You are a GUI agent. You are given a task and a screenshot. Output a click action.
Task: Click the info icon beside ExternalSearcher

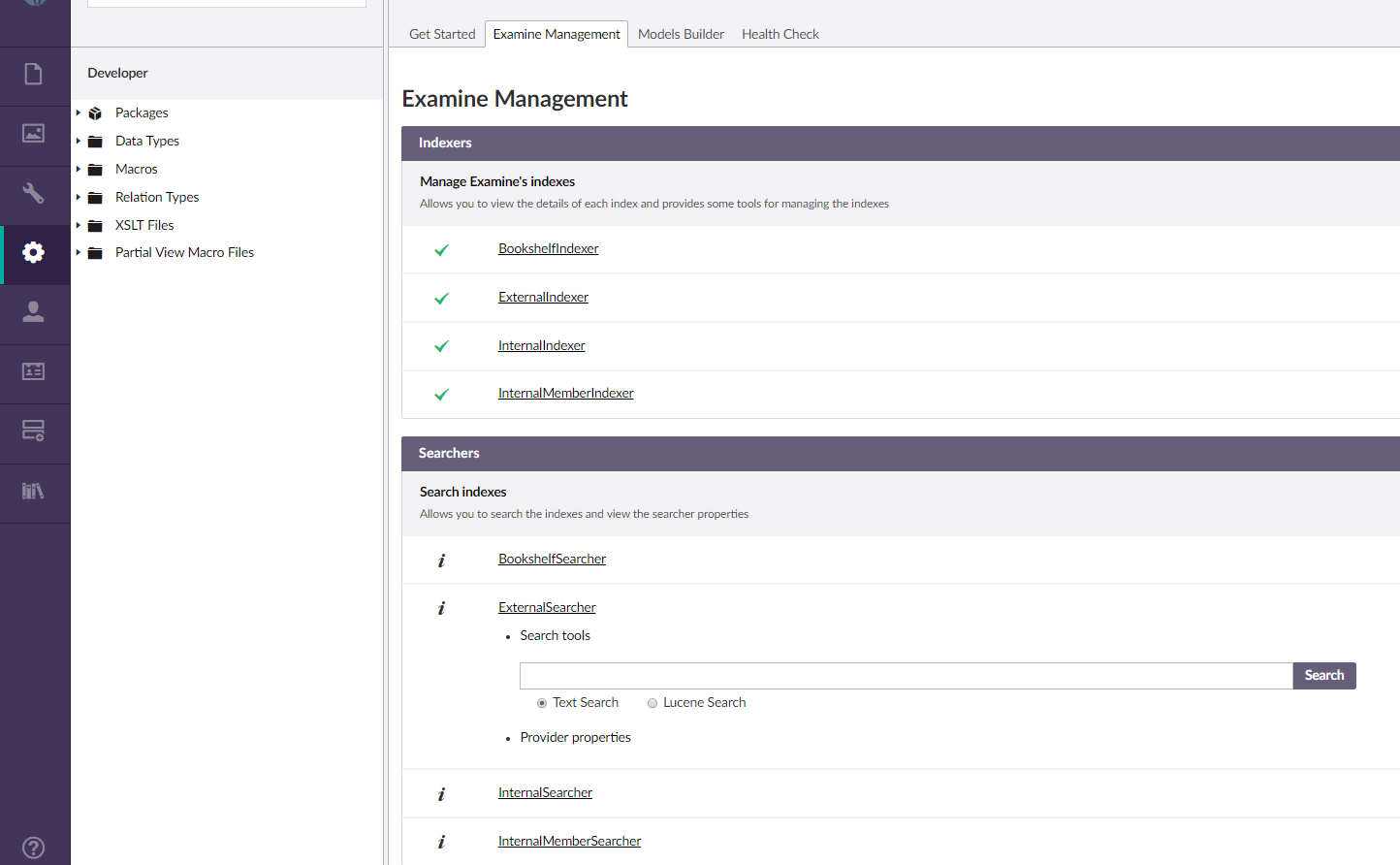coord(441,608)
